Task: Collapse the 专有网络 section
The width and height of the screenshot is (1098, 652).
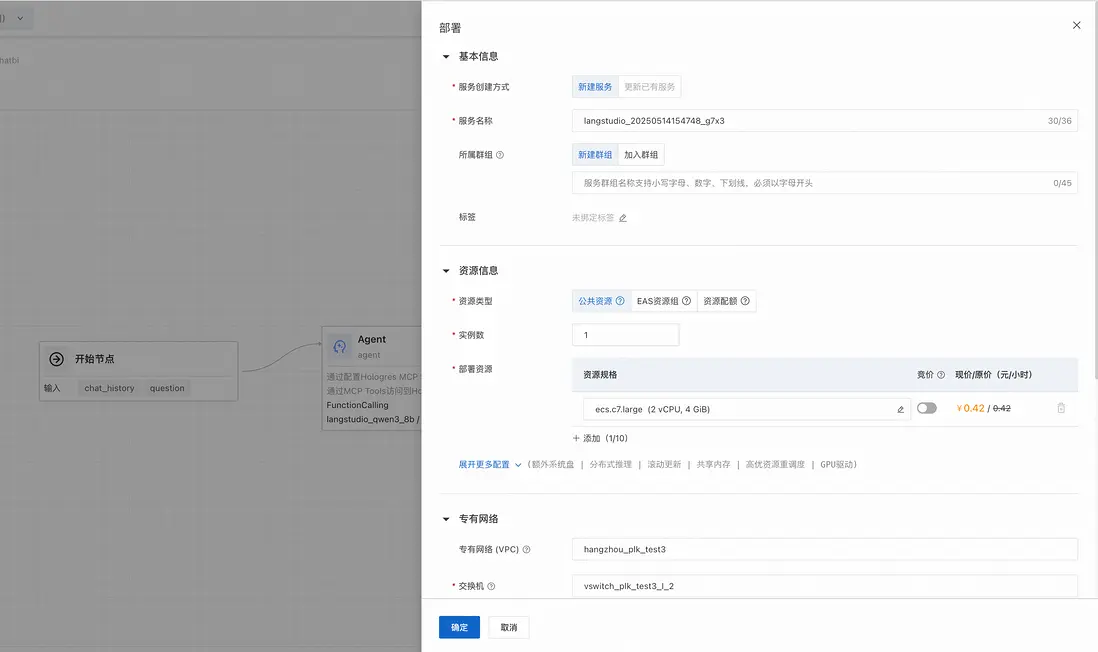Action: (446, 519)
